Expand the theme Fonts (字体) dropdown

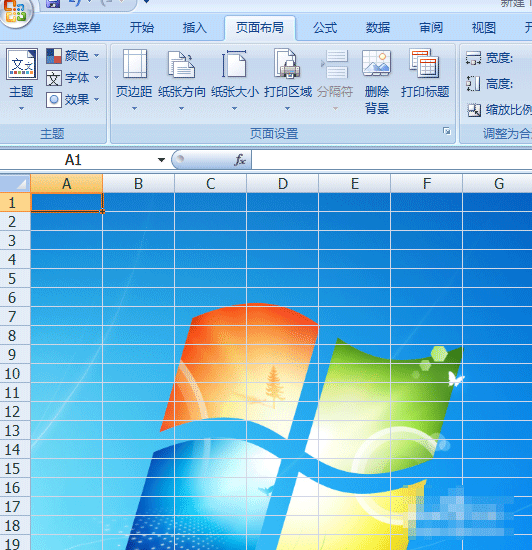[73, 78]
